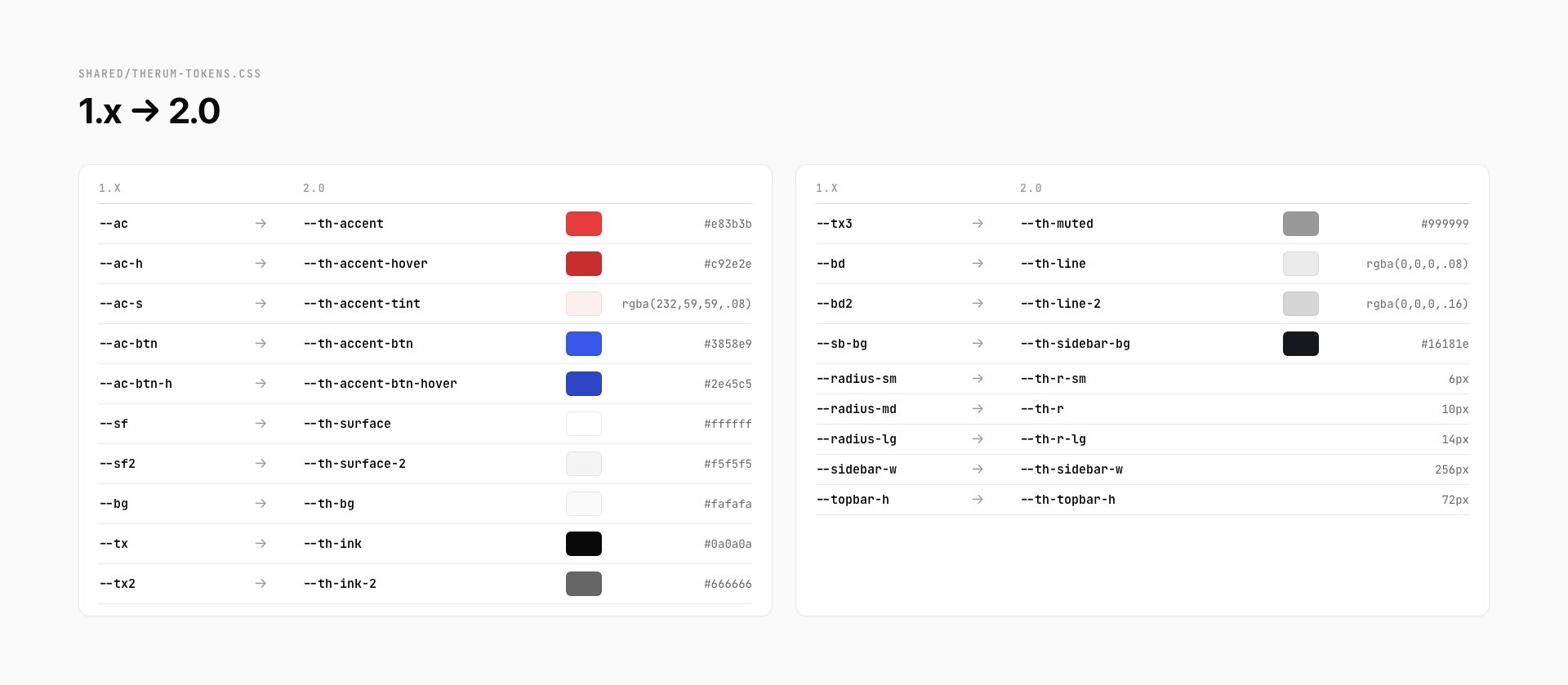Click the rgba(232,59,59,.08) value

687,304
